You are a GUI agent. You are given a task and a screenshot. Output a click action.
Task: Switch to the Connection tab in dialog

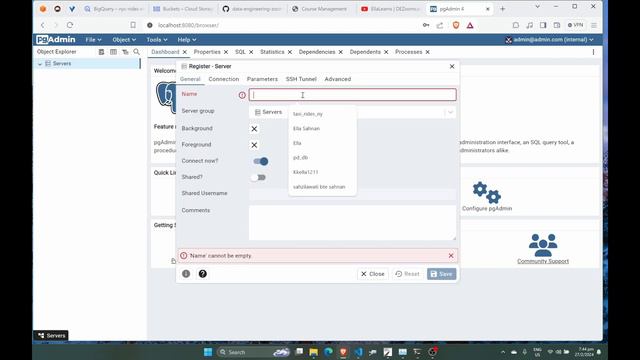224,79
